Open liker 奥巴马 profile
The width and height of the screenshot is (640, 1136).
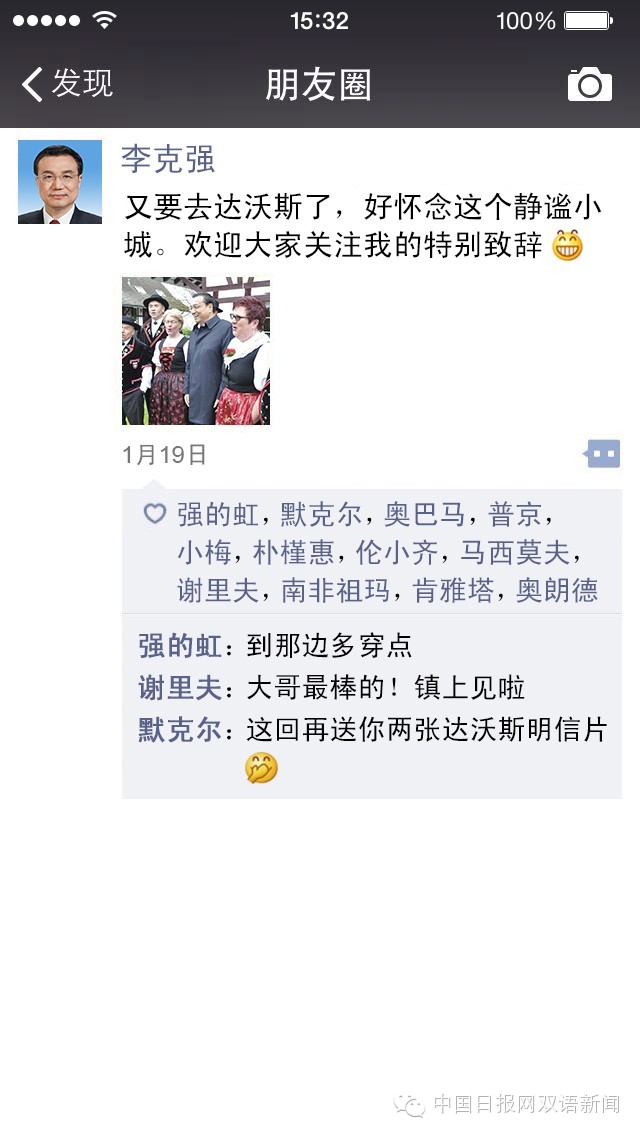pos(425,515)
